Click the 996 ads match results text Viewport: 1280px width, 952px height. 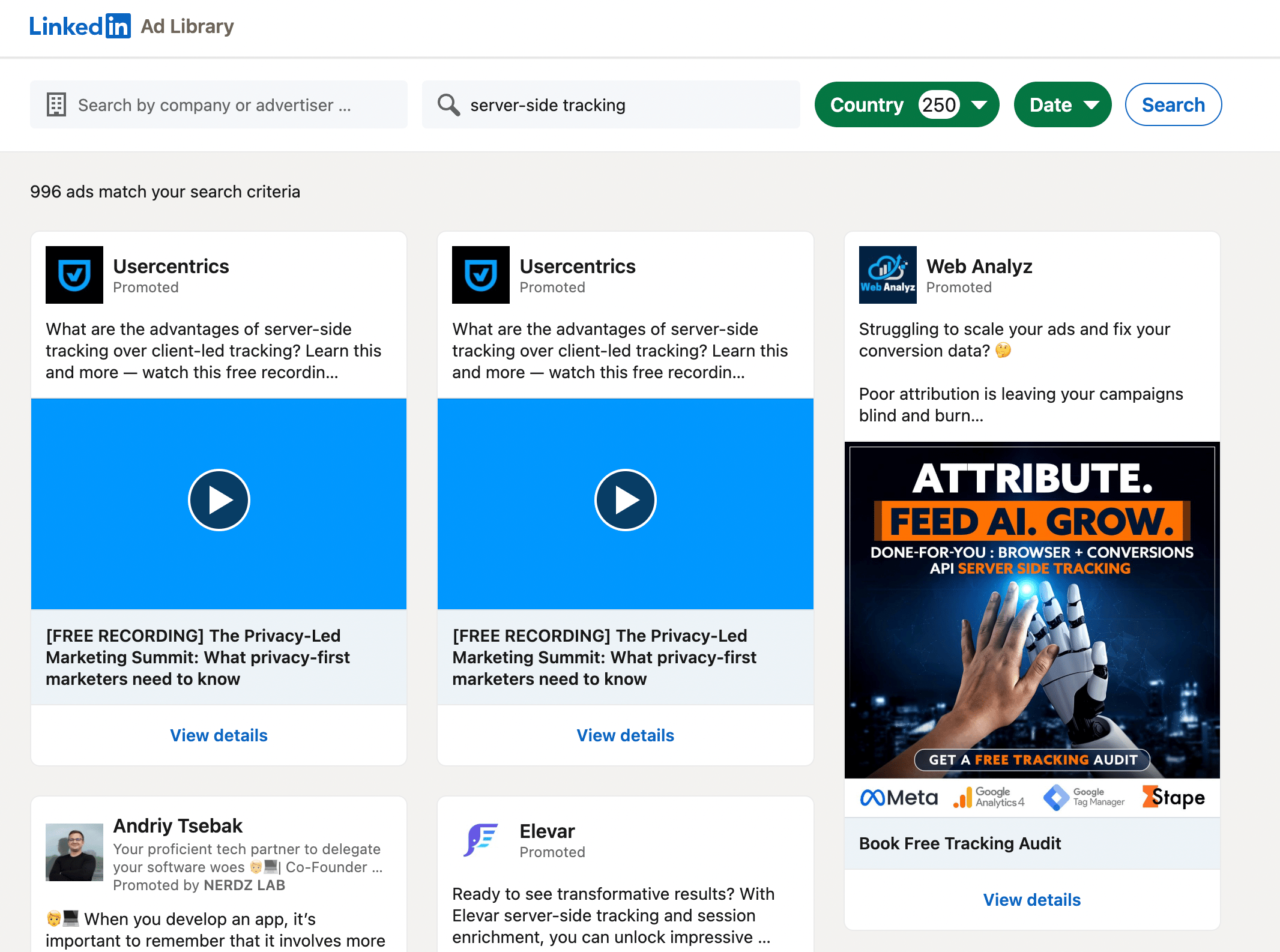pyautogui.click(x=165, y=191)
